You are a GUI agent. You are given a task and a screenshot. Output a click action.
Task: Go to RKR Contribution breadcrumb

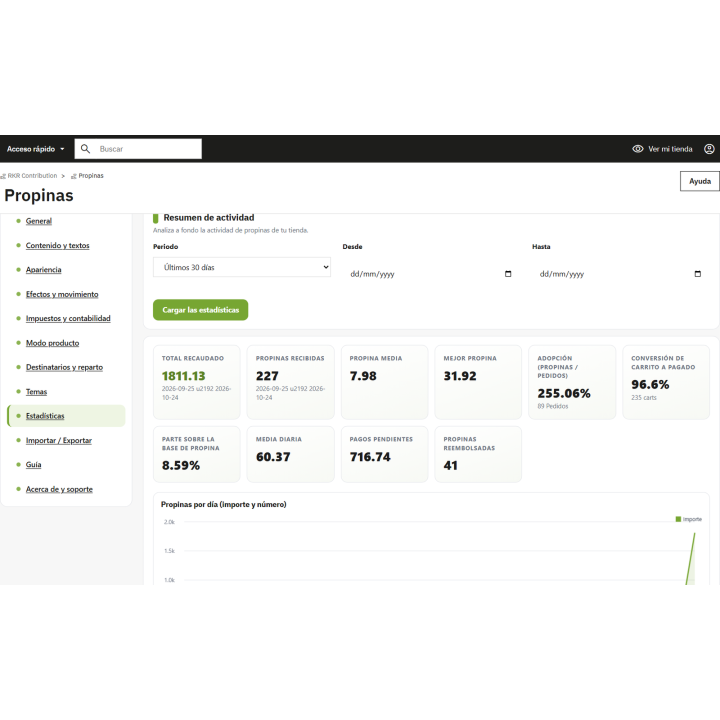tap(32, 176)
